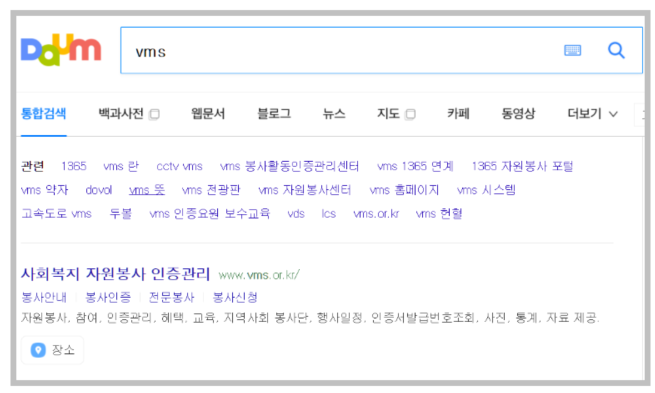Open related search vms 인증요원 보수교육
The height and width of the screenshot is (393, 655).
[x=210, y=214]
